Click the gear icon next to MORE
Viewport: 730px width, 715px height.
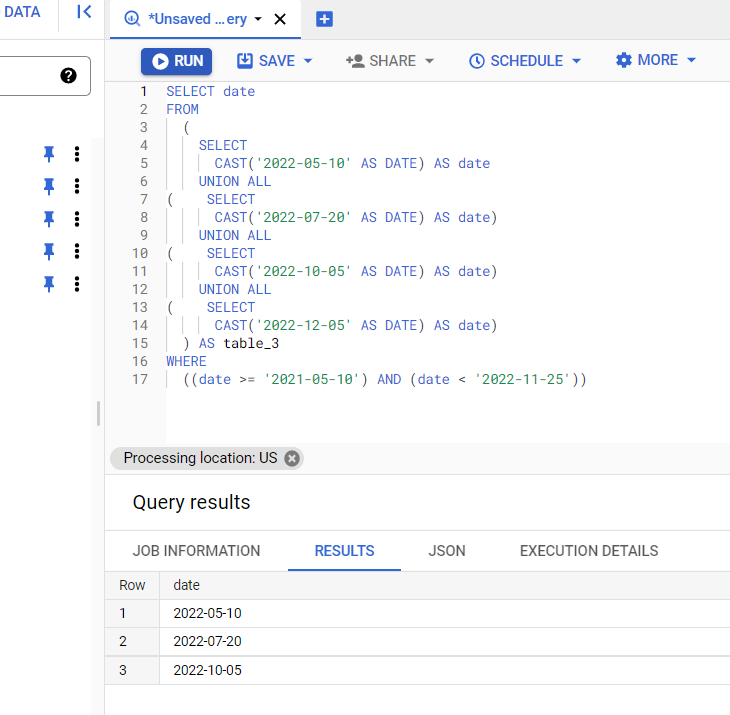(624, 60)
